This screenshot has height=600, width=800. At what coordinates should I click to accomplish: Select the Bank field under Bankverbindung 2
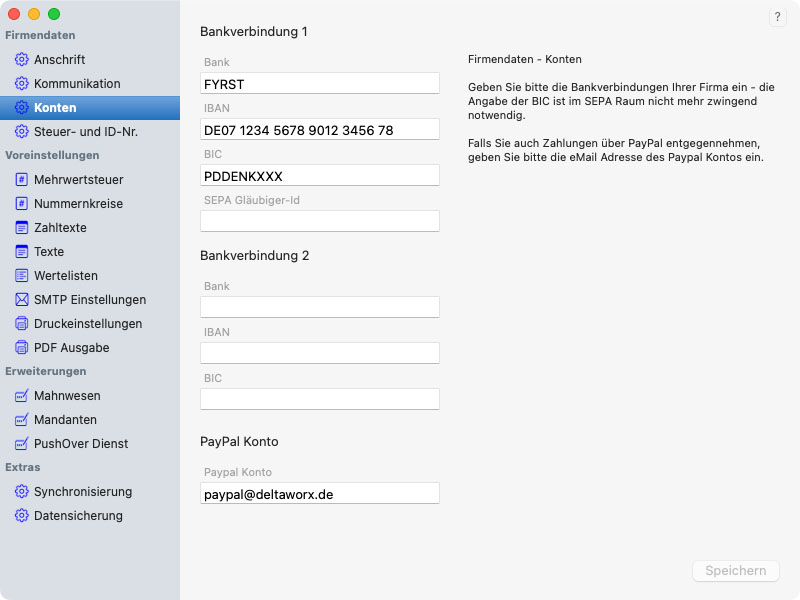tap(320, 307)
